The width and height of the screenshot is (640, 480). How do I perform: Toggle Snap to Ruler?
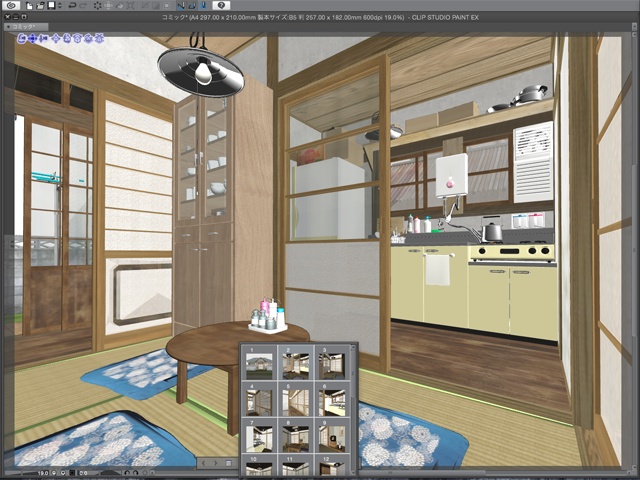181,6
